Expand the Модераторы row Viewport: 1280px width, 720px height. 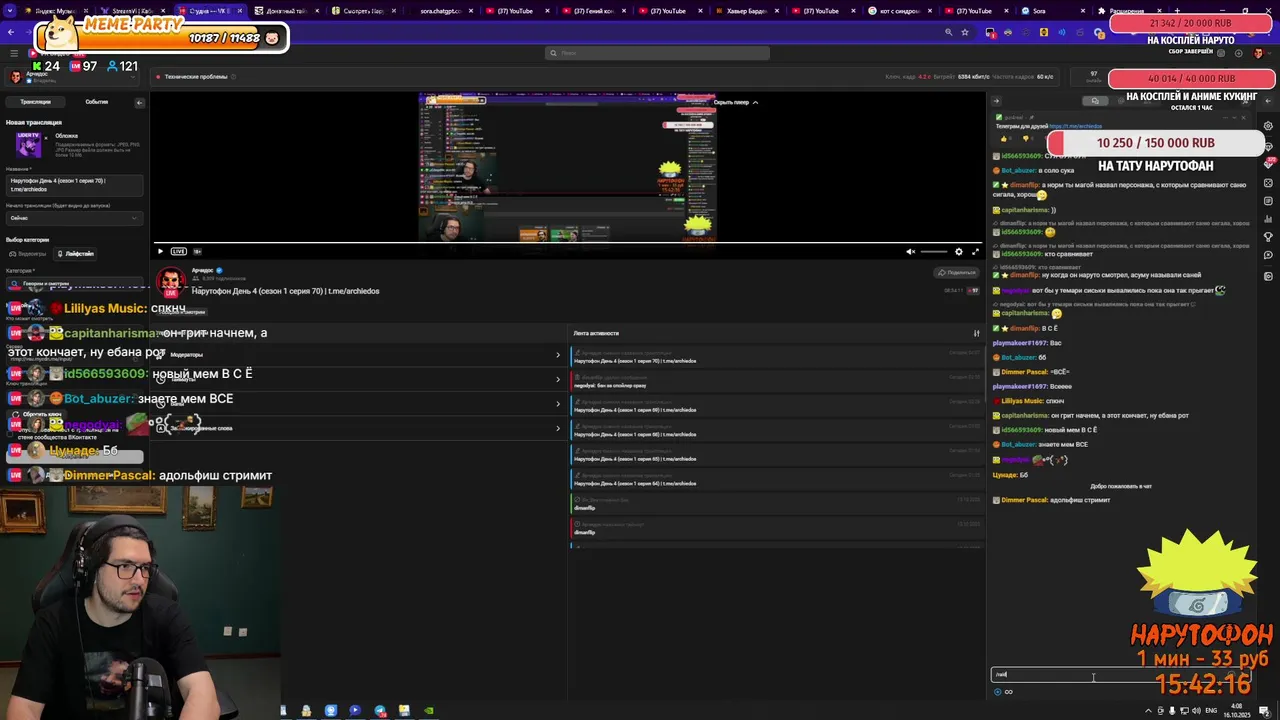[360, 355]
